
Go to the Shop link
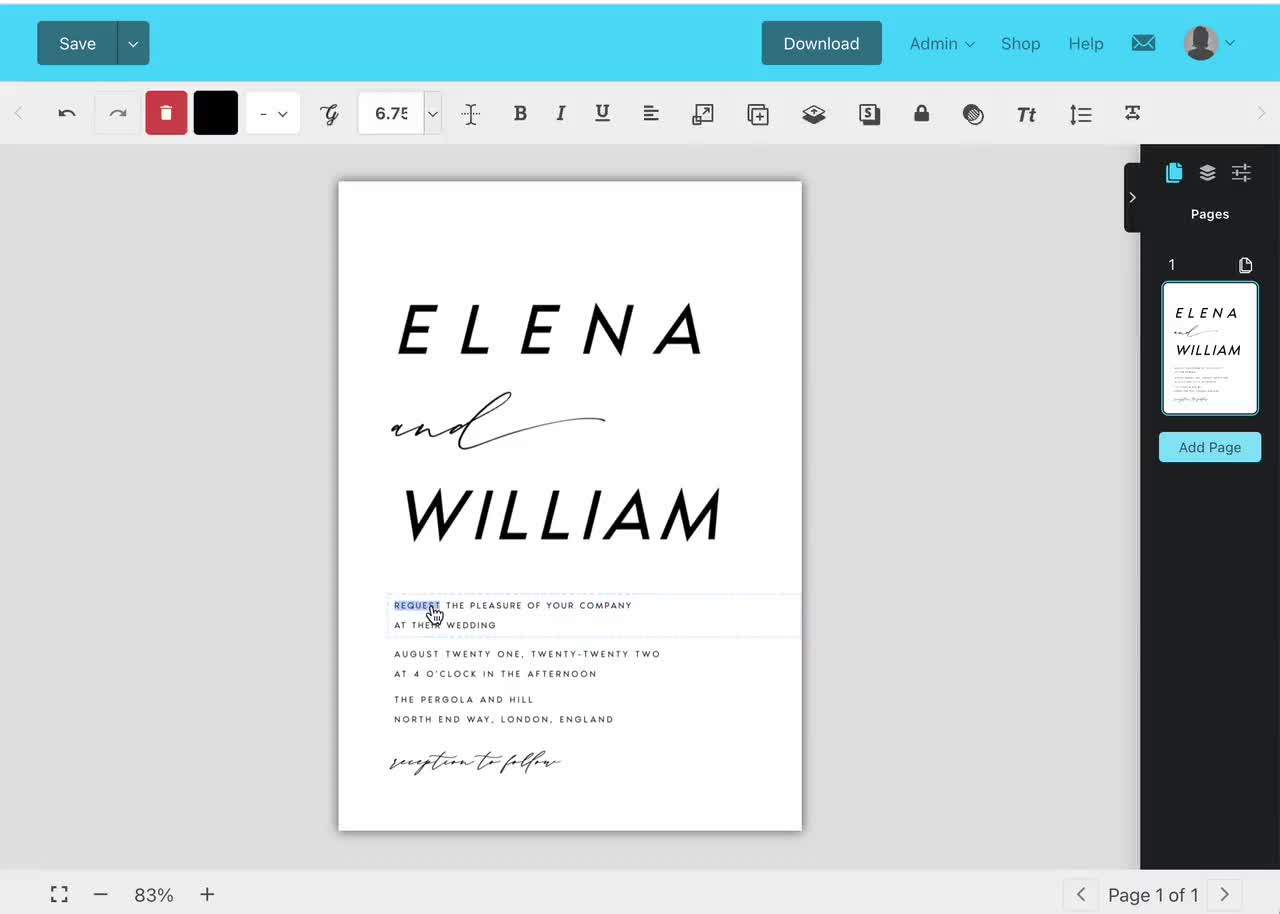(x=1020, y=43)
